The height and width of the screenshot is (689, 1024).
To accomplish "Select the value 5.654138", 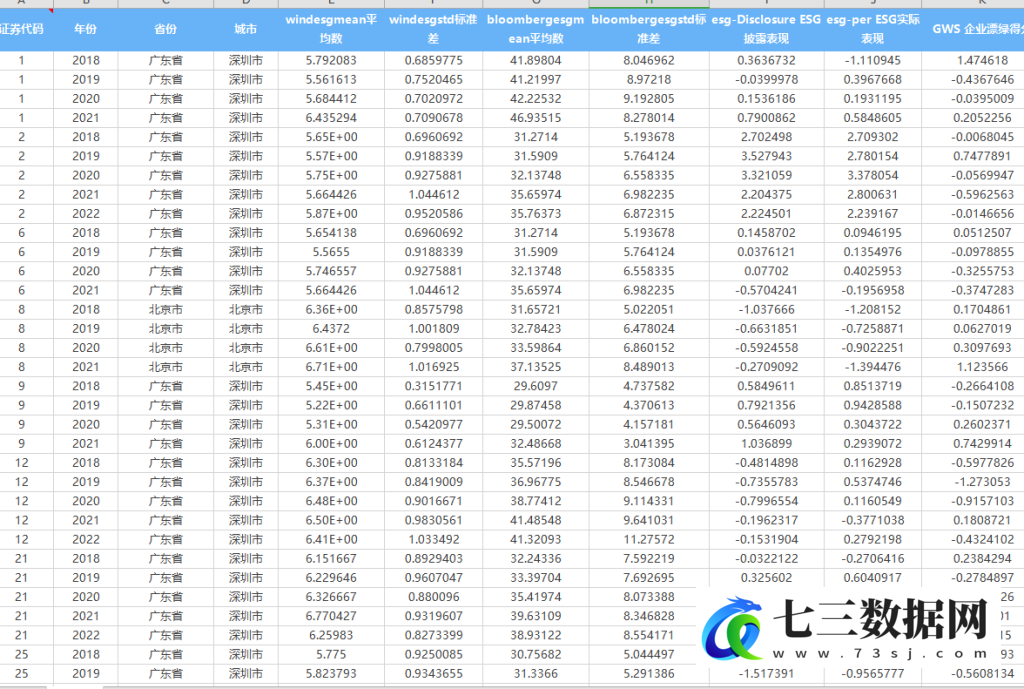I will click(331, 232).
